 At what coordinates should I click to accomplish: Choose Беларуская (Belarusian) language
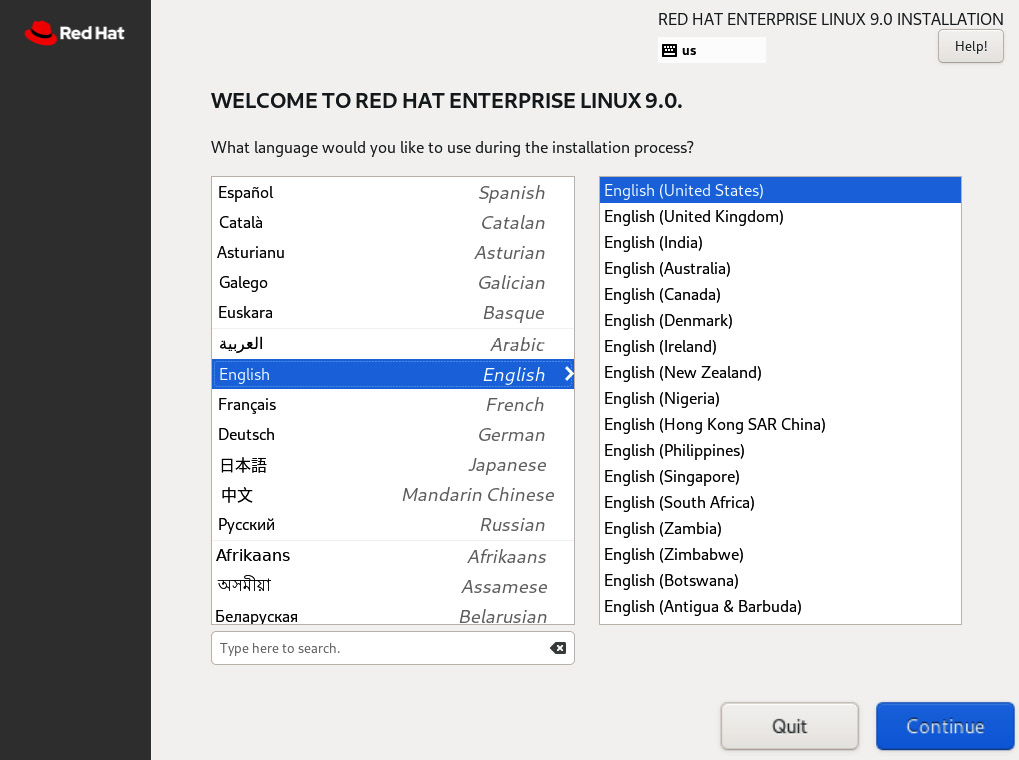(393, 613)
